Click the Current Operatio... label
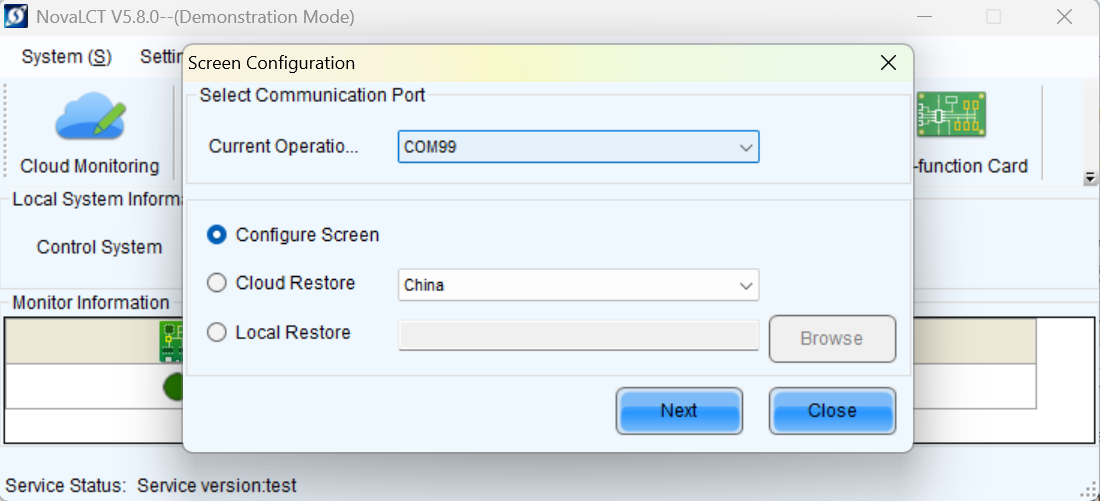 (x=283, y=147)
